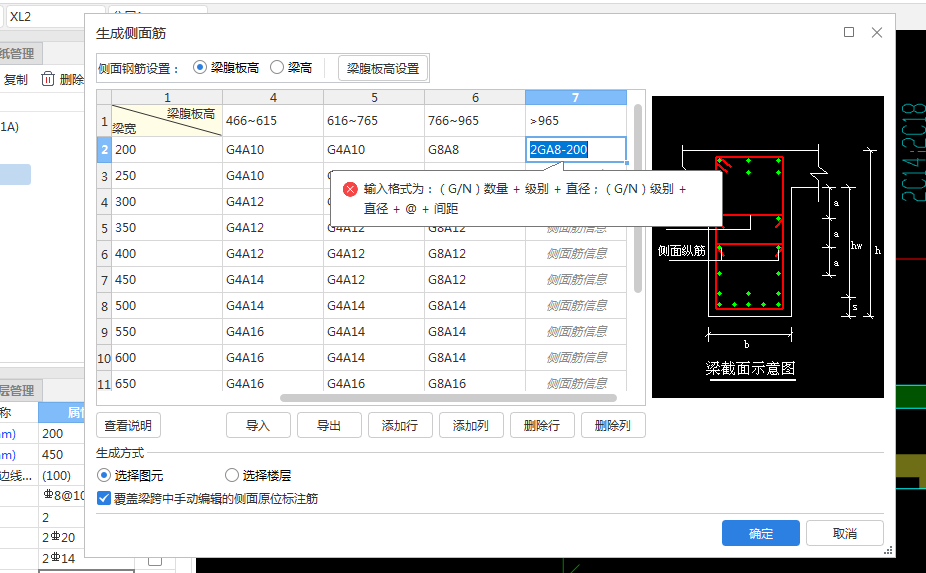Click the >965 range cell
926x573 pixels.
pos(576,121)
